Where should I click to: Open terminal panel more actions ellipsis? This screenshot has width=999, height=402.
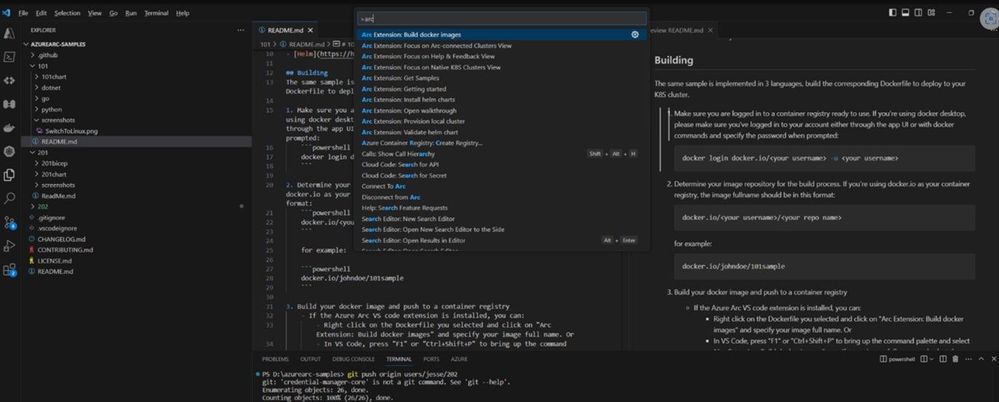pyautogui.click(x=968, y=359)
